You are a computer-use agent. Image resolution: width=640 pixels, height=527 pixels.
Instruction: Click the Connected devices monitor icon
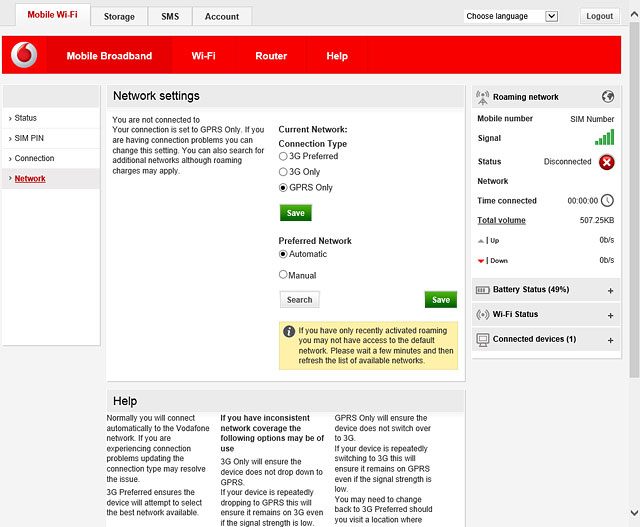tap(482, 340)
